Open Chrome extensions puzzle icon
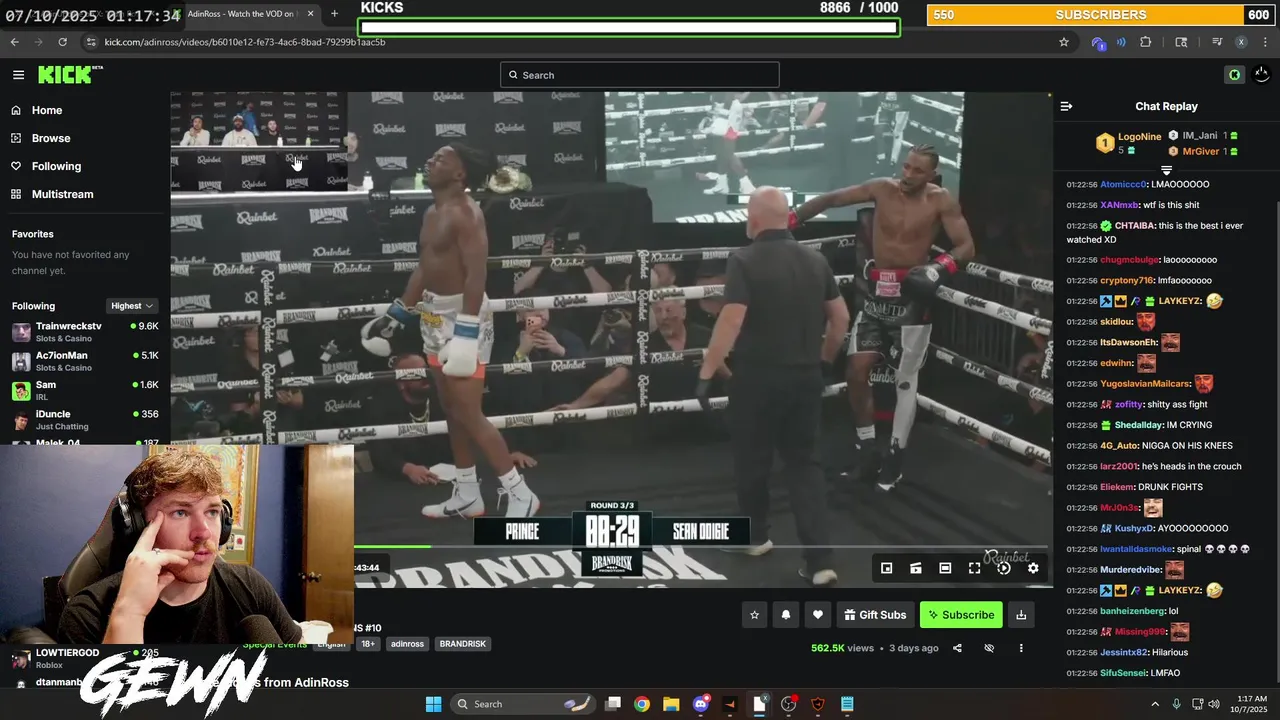Screen dimensions: 1280x720 (x=1146, y=42)
